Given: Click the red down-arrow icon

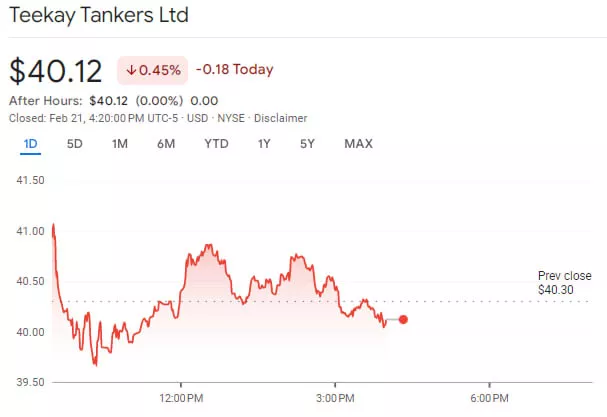Looking at the screenshot, I should (x=131, y=70).
